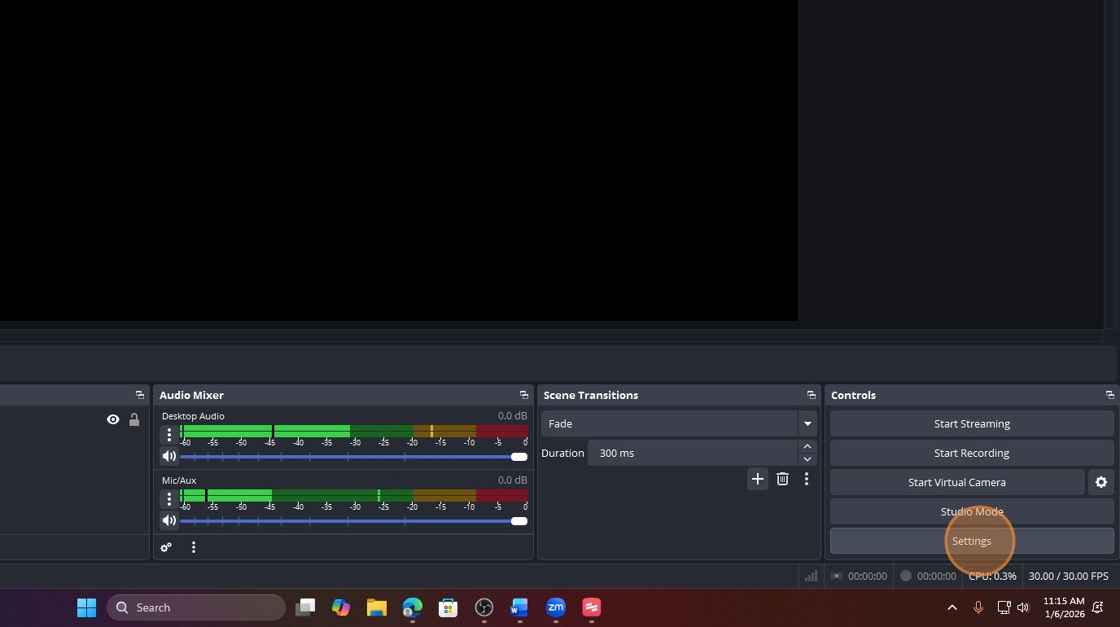Toggle source visibility with eye icon

click(x=112, y=419)
